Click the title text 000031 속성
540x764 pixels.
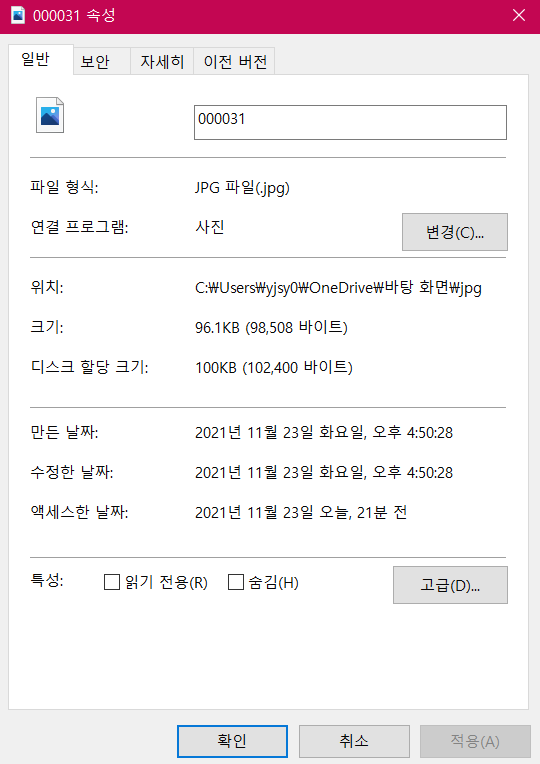tap(74, 16)
